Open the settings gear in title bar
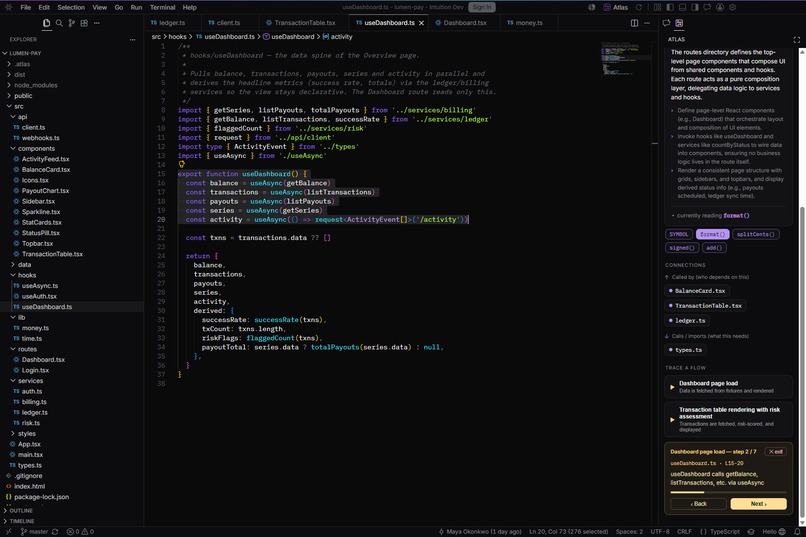 point(732,7)
